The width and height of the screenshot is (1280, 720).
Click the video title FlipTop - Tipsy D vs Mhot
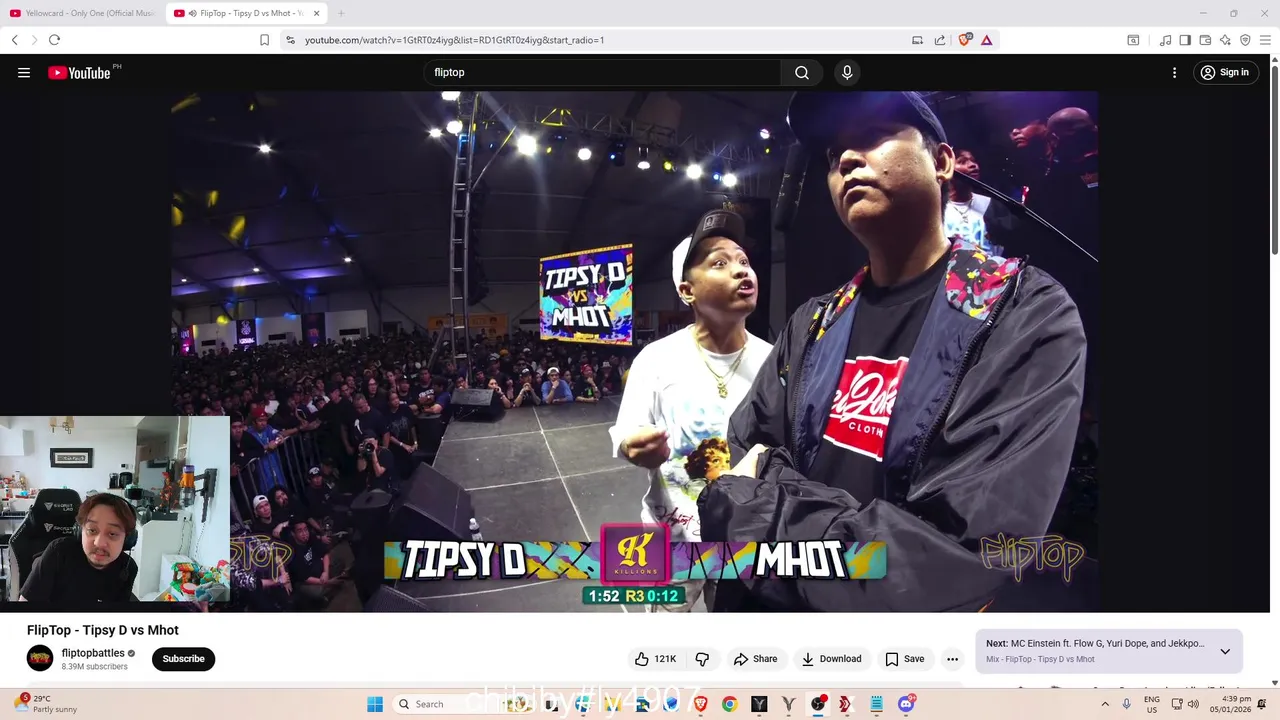[103, 630]
